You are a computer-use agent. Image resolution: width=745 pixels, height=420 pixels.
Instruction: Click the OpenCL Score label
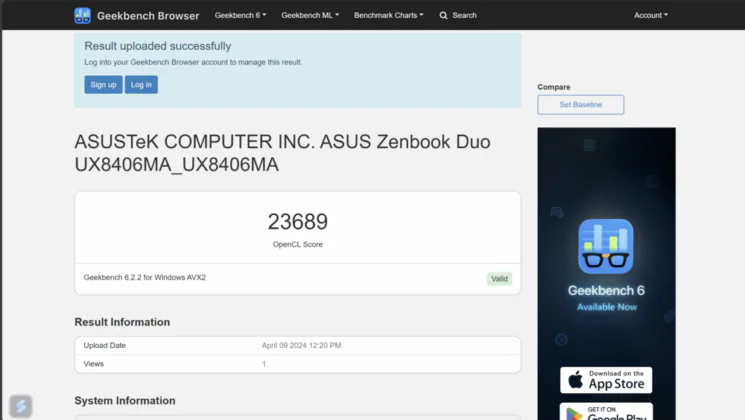click(297, 244)
